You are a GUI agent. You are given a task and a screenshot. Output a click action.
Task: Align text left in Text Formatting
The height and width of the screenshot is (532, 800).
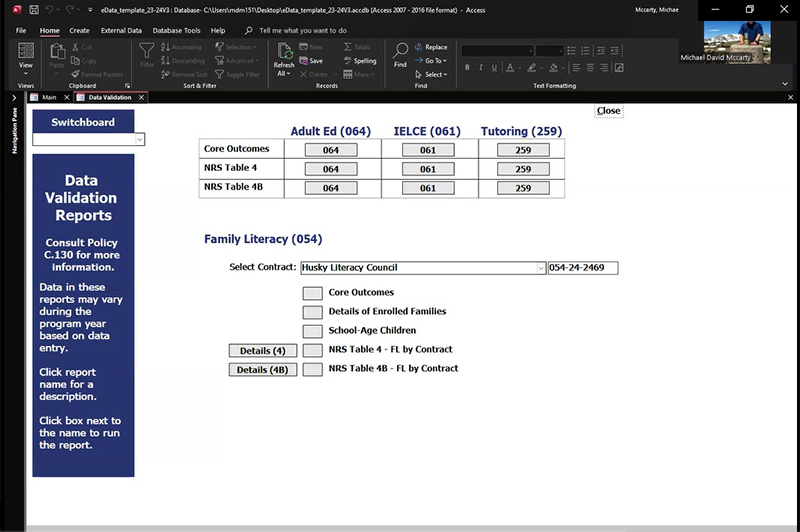[577, 67]
